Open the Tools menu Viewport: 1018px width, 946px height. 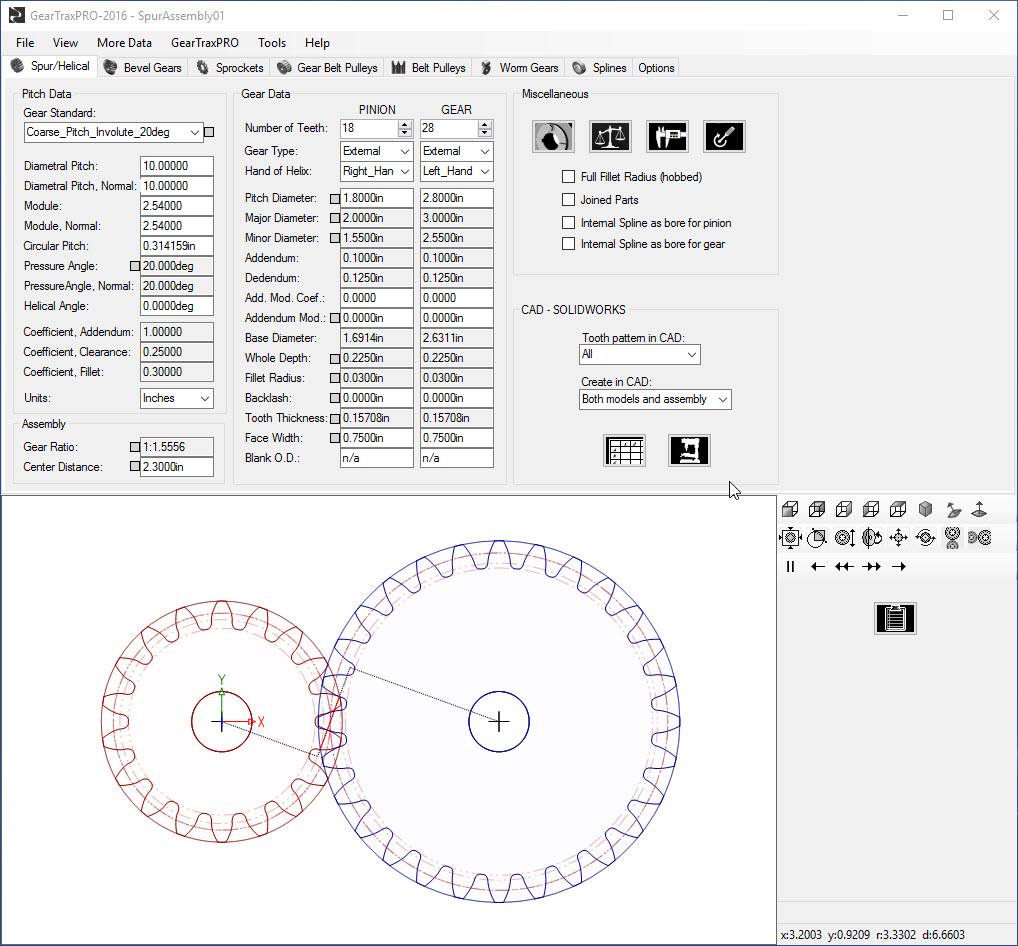coord(271,43)
